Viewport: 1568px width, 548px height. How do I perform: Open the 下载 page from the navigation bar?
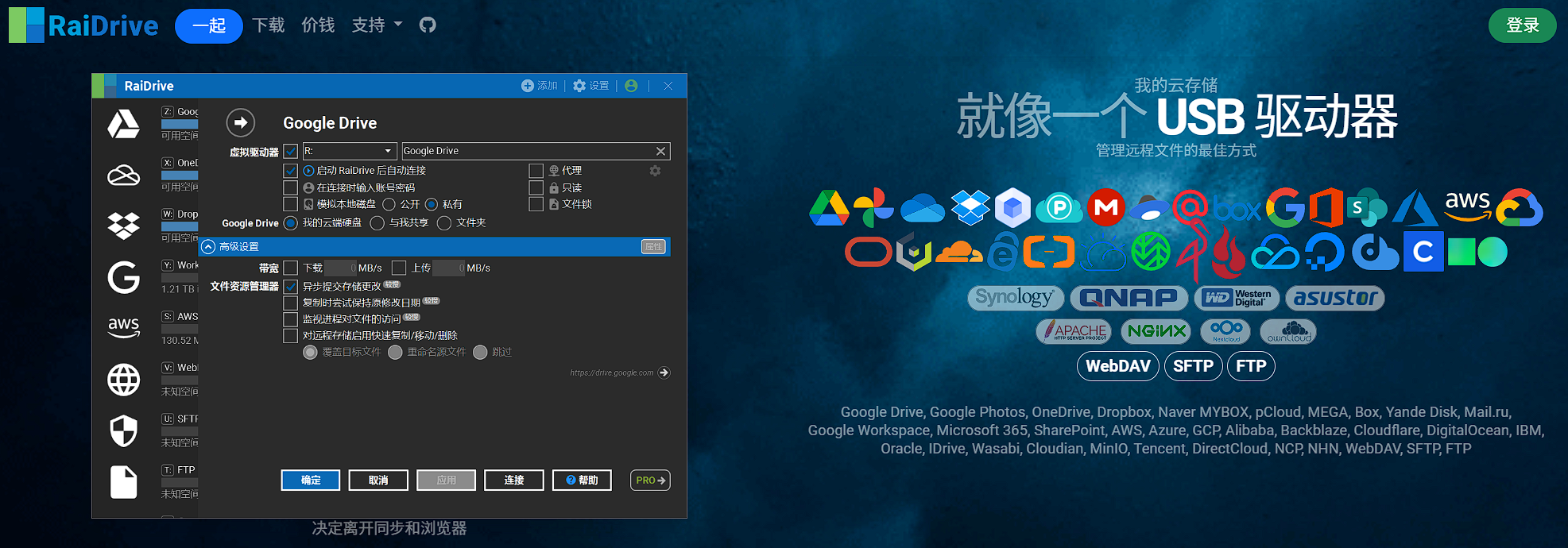pyautogui.click(x=269, y=25)
